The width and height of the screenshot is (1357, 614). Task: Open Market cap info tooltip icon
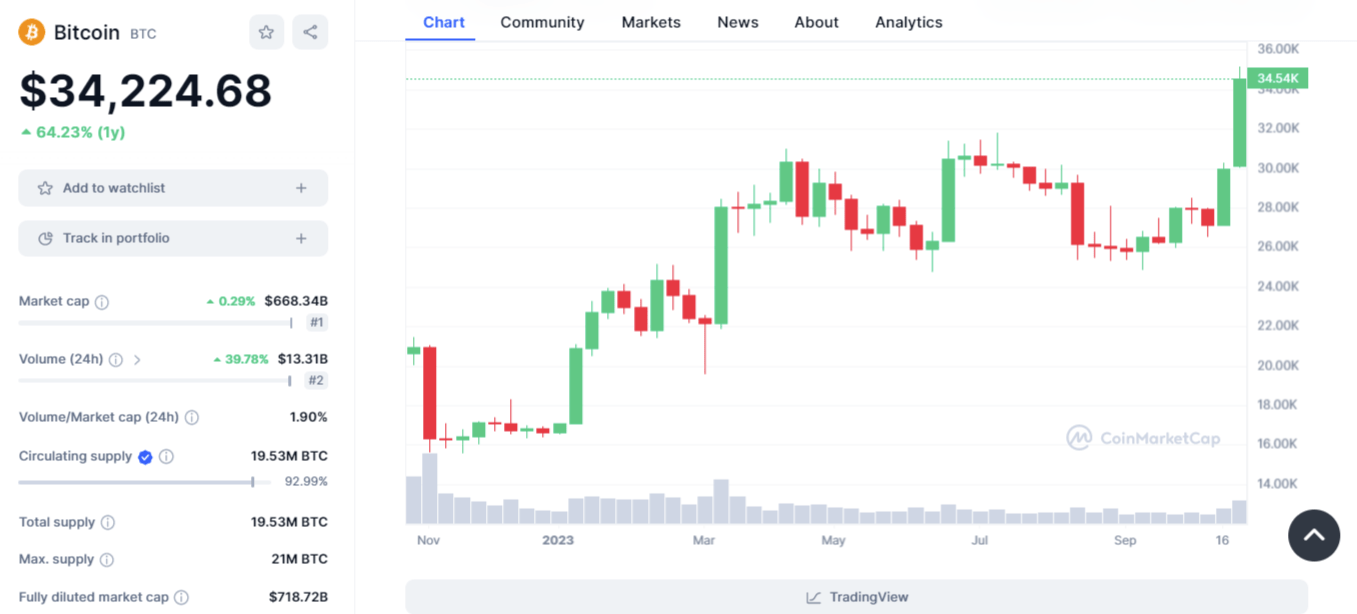click(x=102, y=302)
